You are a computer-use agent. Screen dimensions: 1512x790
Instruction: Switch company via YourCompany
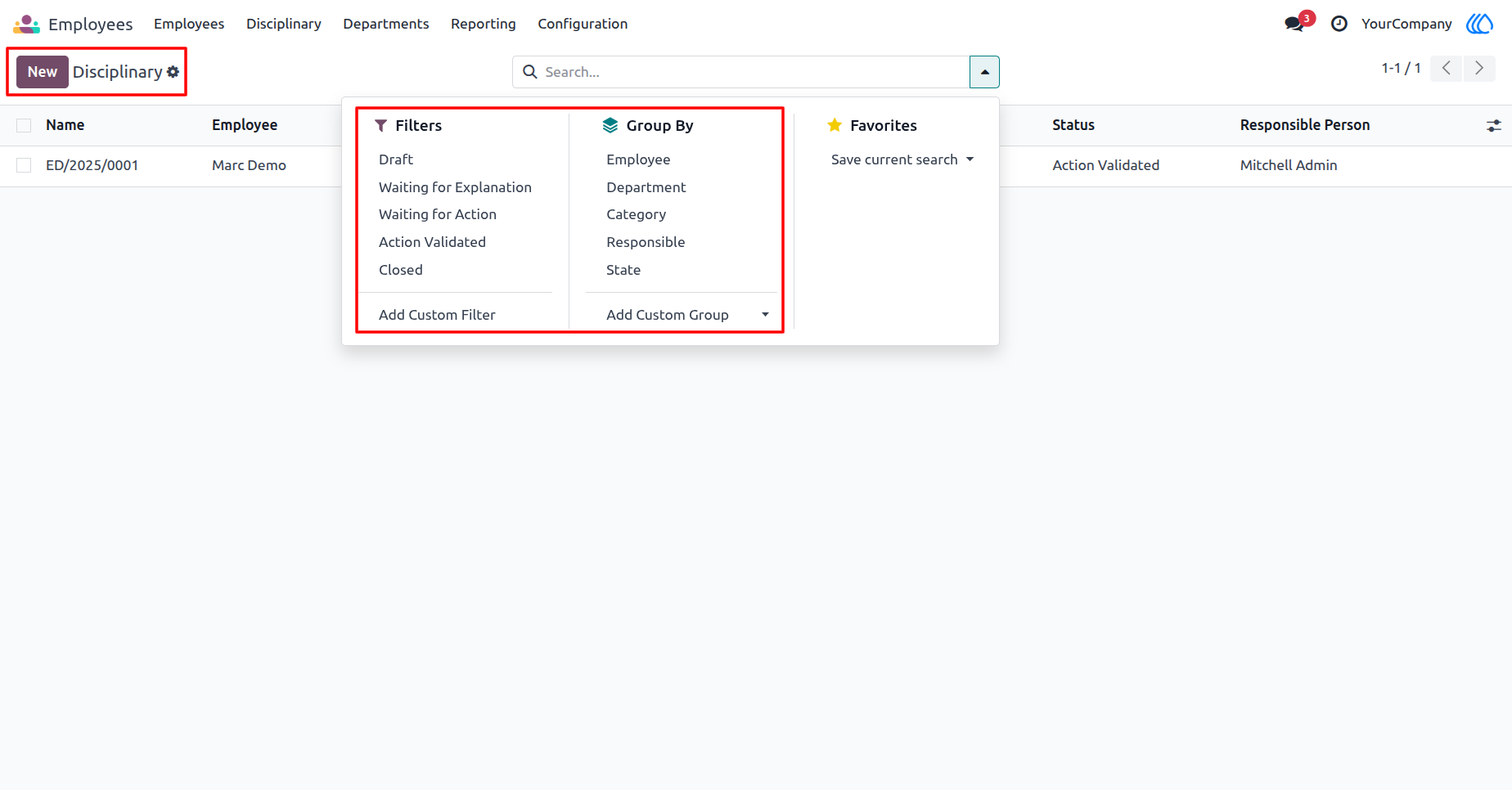pos(1406,24)
